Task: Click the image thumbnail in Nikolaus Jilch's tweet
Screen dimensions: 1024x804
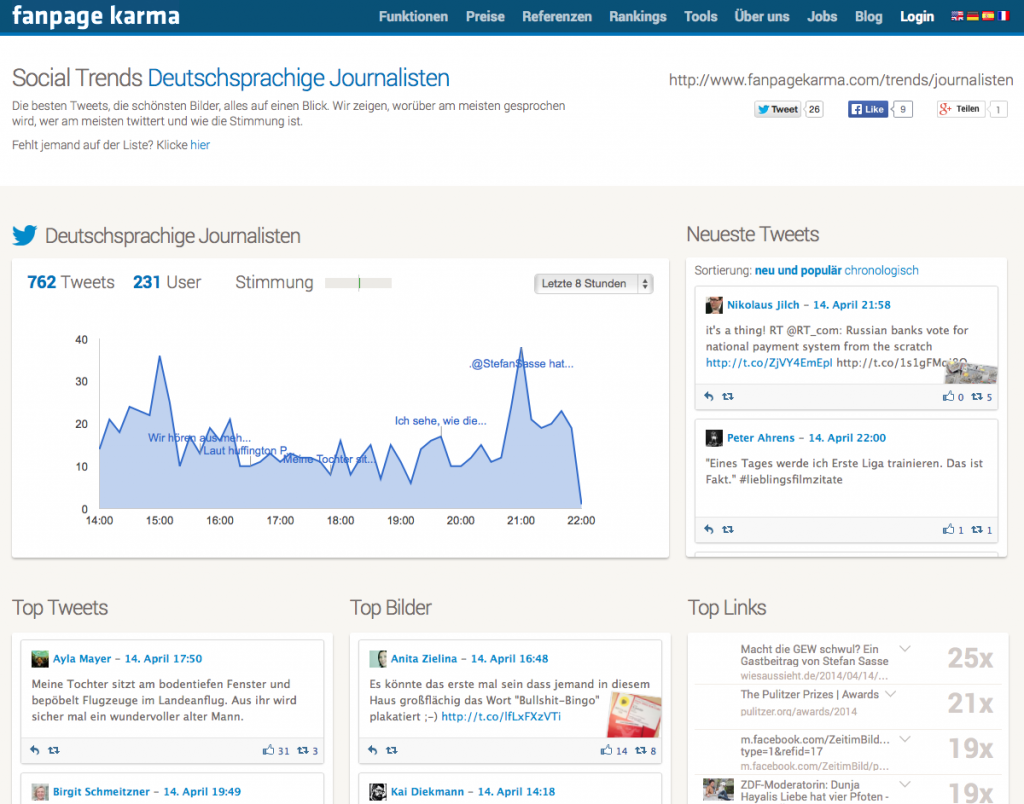Action: pos(971,372)
